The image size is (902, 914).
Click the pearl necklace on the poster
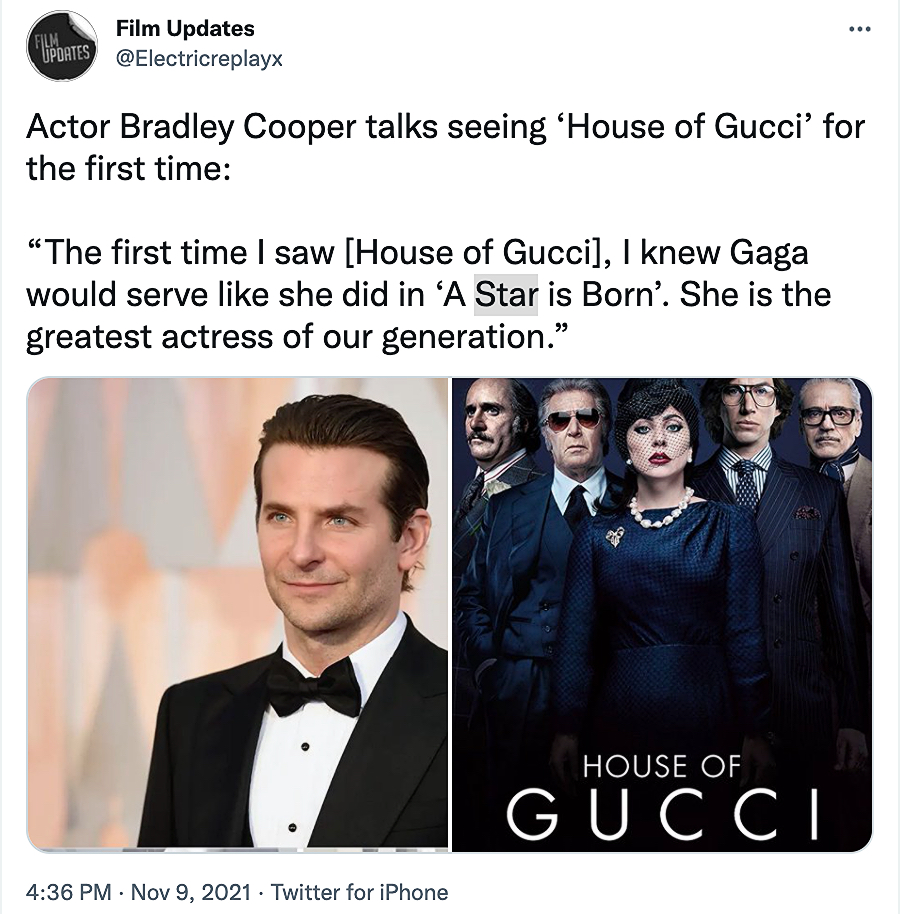(660, 512)
